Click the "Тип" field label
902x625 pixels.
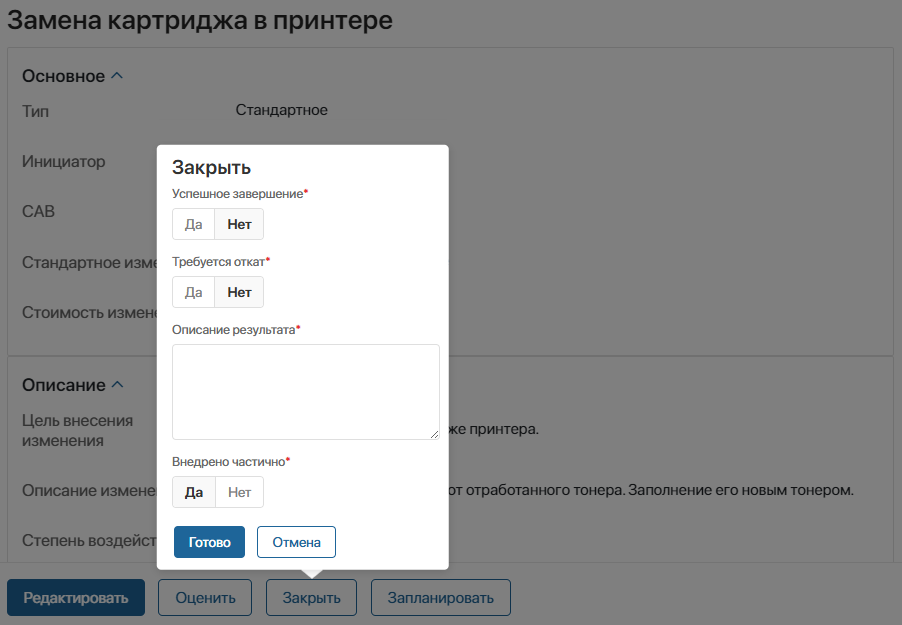35,111
